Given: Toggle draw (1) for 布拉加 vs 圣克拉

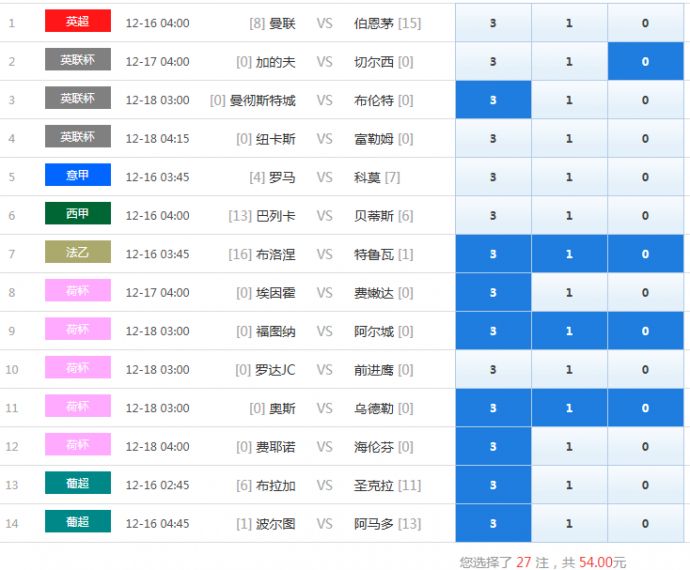Looking at the screenshot, I should click(569, 485).
